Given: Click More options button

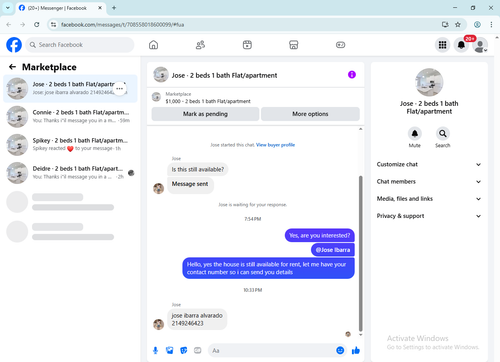Looking at the screenshot, I should click(x=310, y=114).
